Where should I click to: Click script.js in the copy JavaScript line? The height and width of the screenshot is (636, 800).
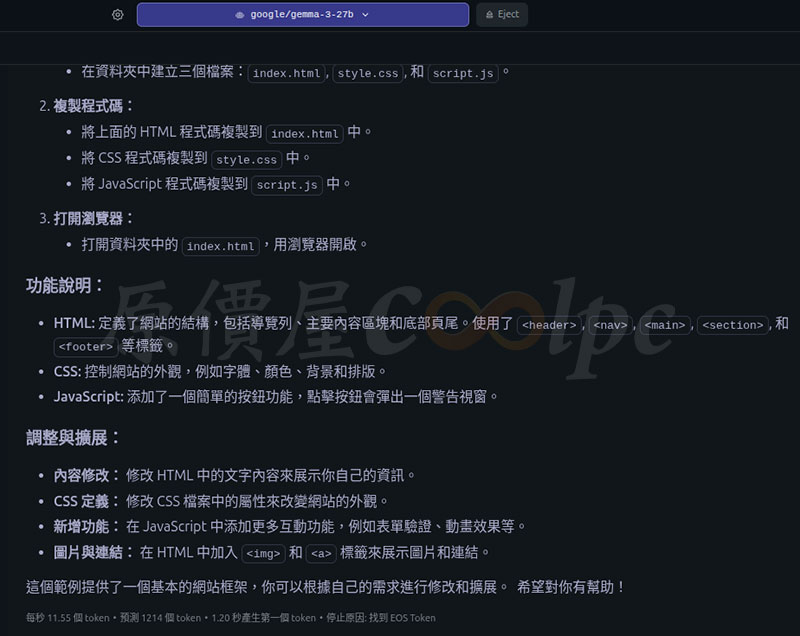click(x=287, y=185)
